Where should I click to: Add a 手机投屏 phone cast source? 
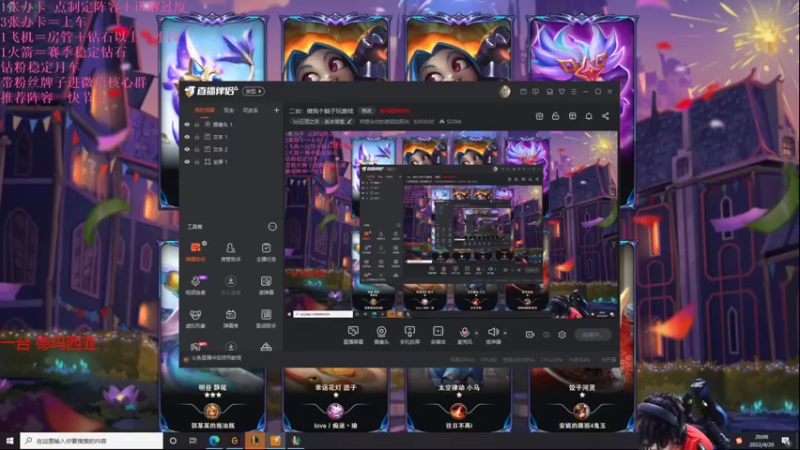coord(409,335)
